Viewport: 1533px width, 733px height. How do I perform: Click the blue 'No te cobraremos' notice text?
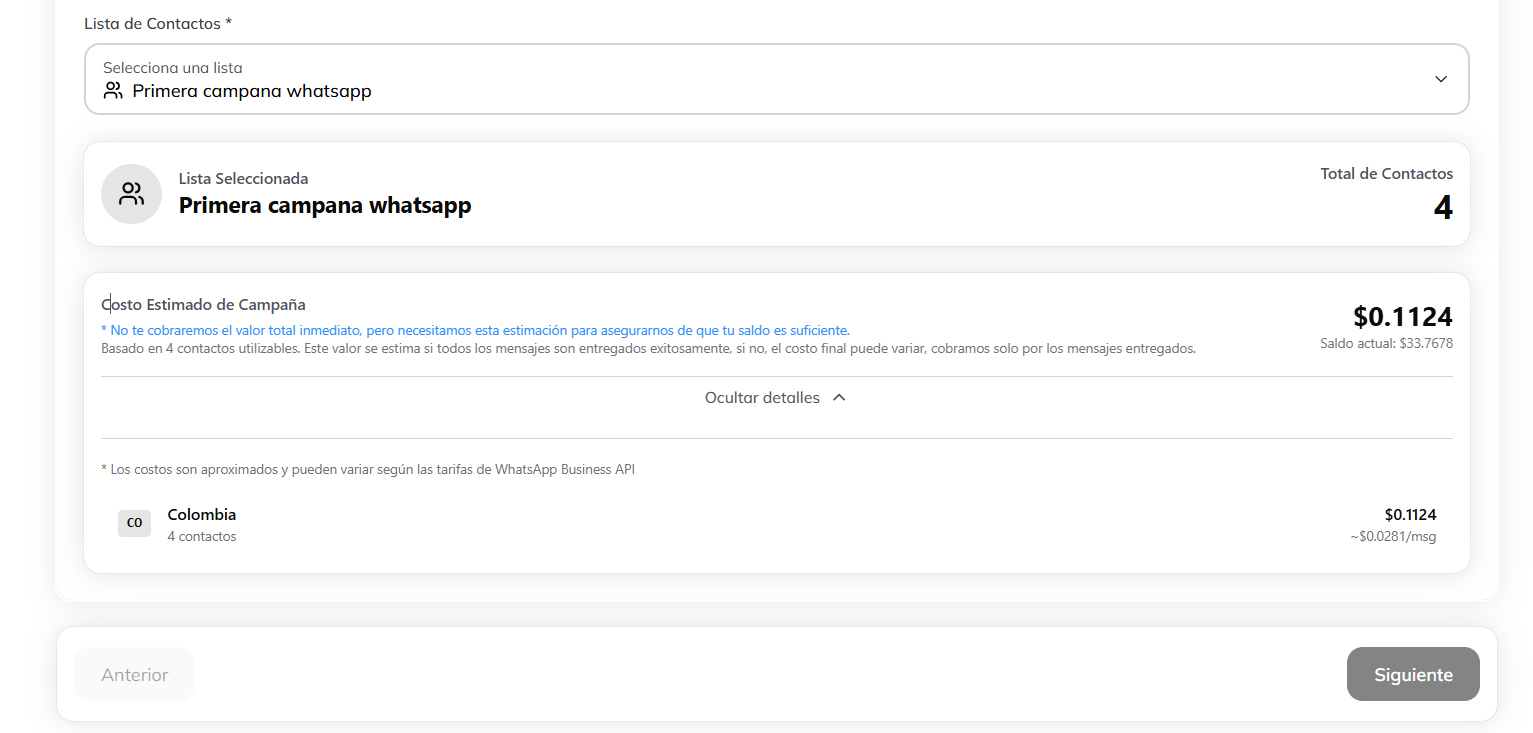click(x=475, y=330)
